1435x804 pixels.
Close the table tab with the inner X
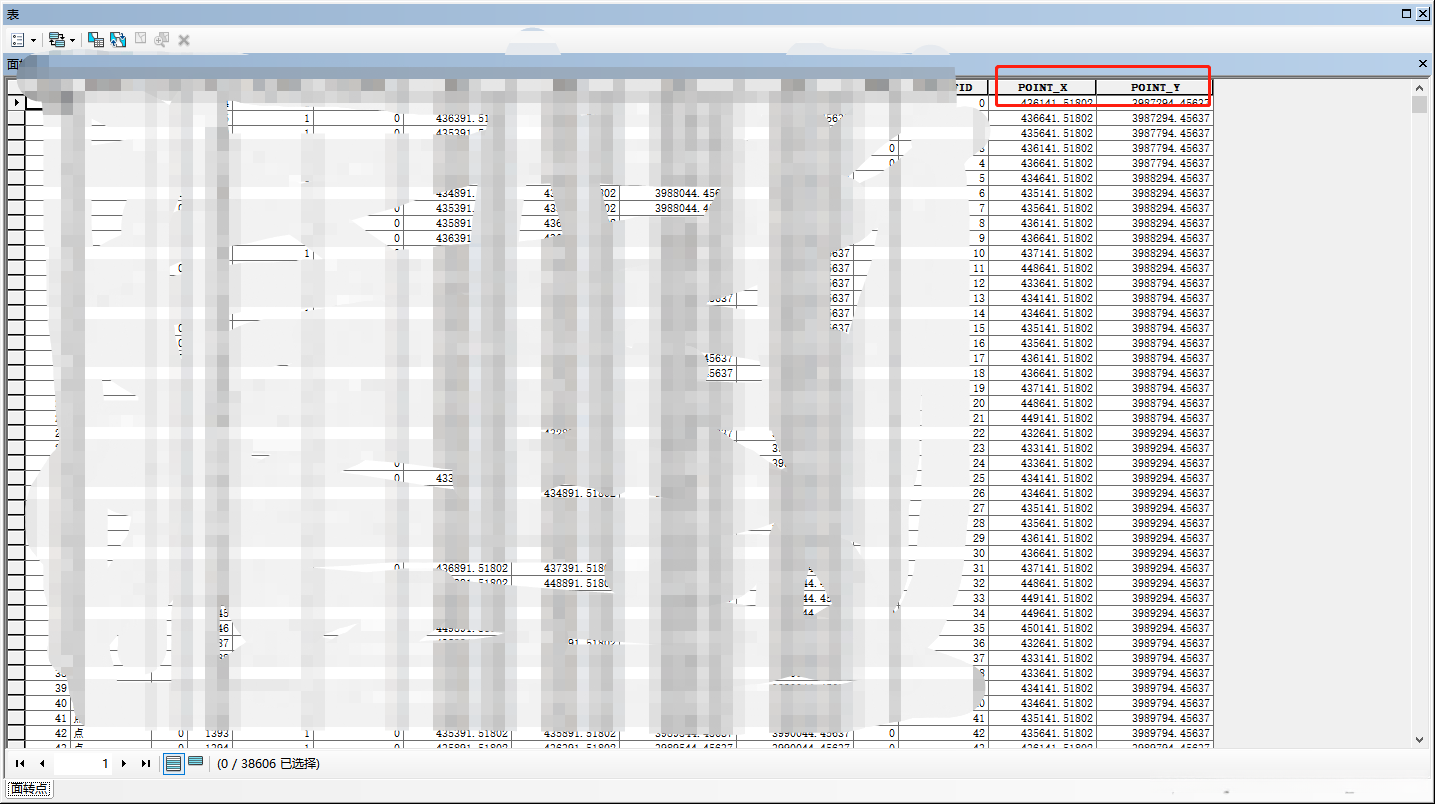point(1423,64)
